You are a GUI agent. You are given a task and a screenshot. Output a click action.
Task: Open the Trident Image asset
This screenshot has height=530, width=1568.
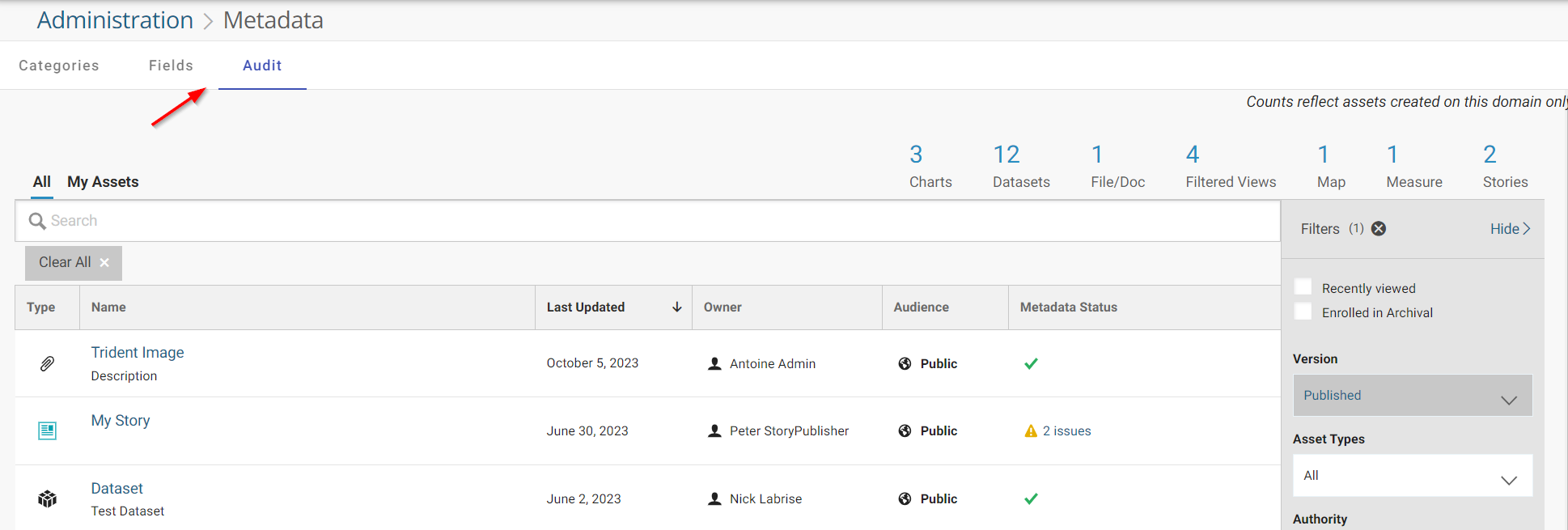coord(138,353)
